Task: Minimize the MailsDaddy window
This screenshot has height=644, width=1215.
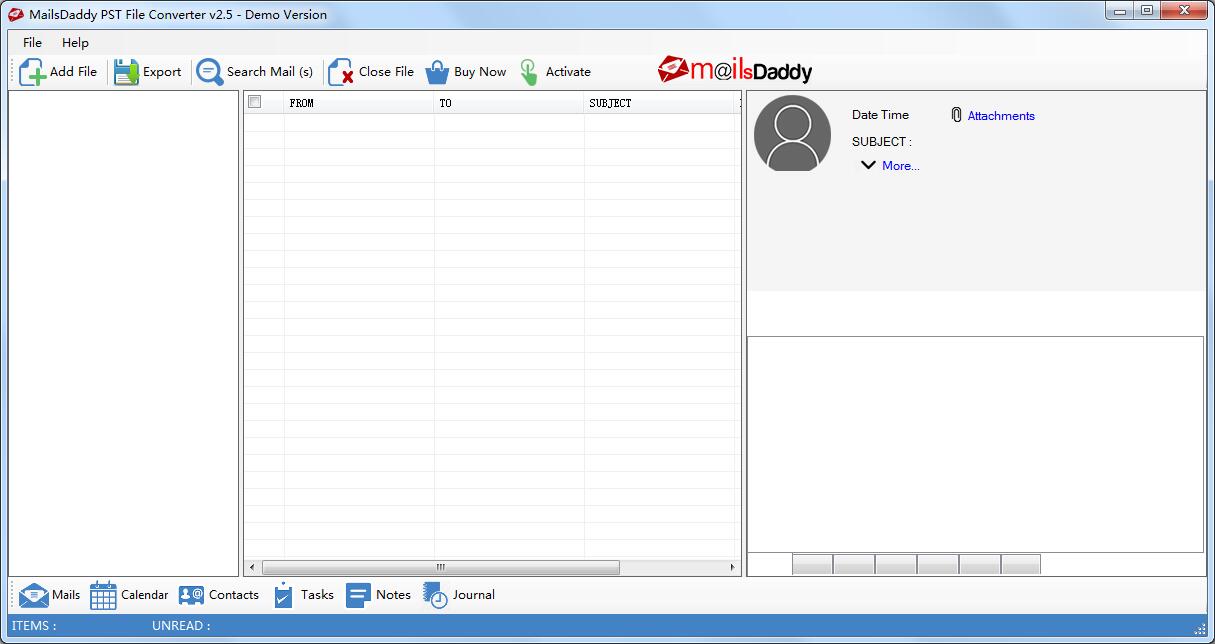Action: pyautogui.click(x=1118, y=11)
